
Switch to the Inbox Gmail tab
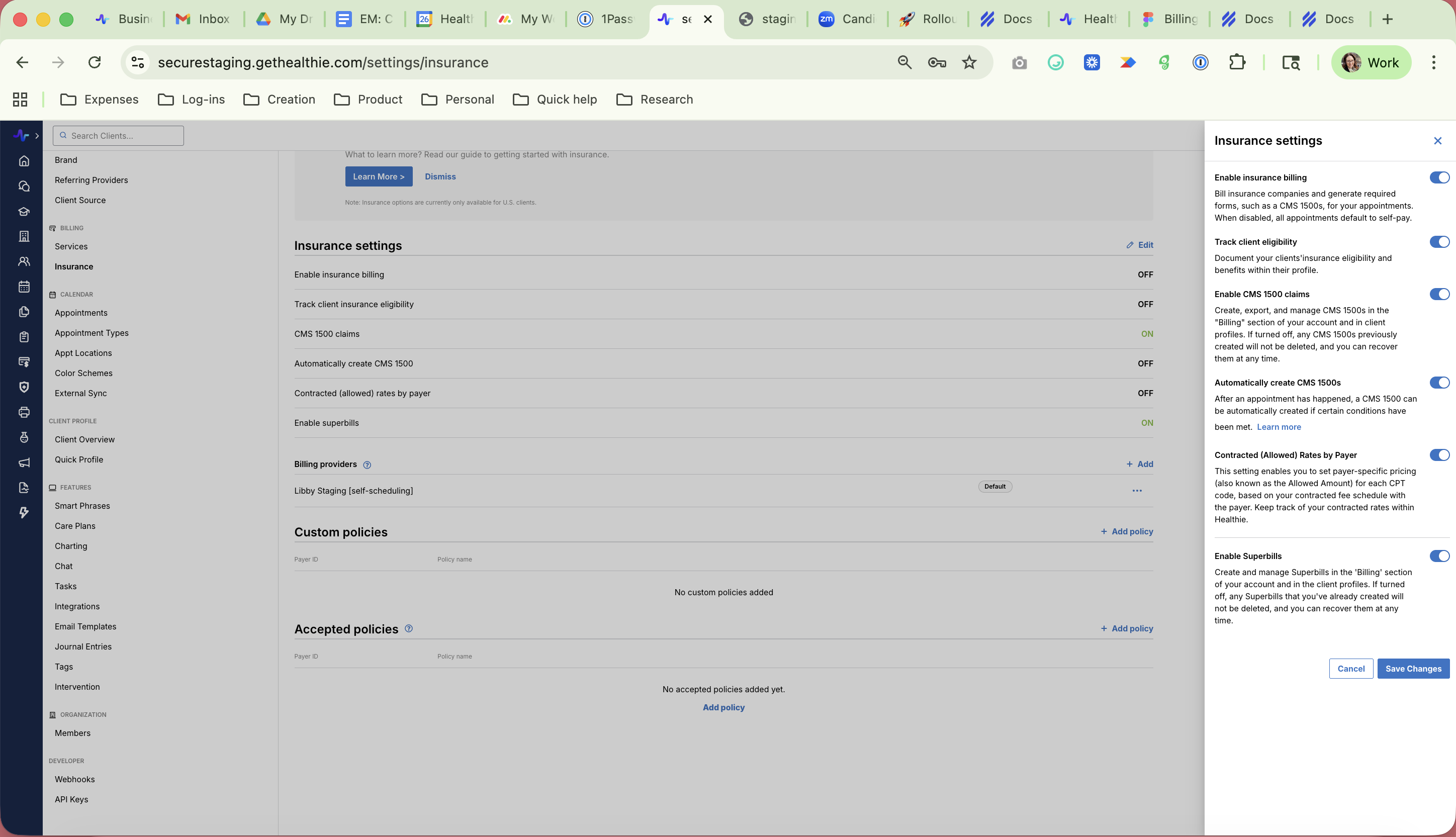pos(203,19)
